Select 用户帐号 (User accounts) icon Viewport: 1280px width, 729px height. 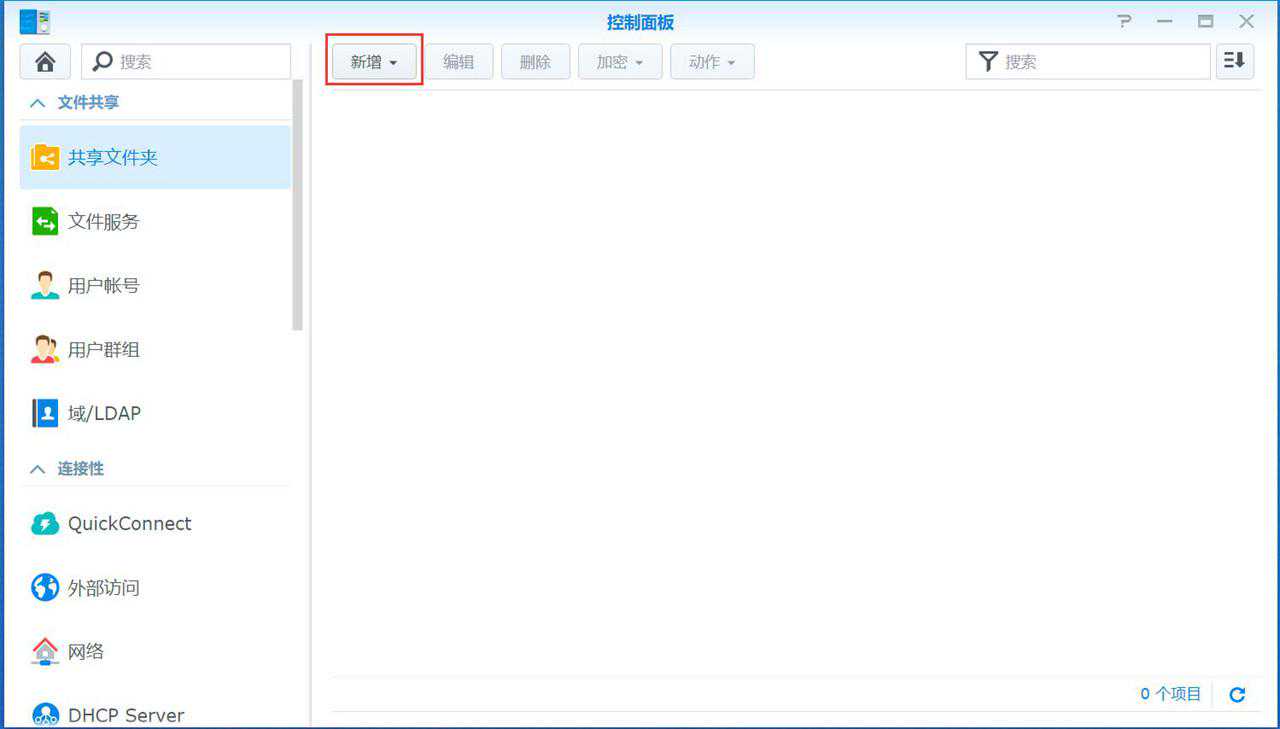tap(45, 286)
